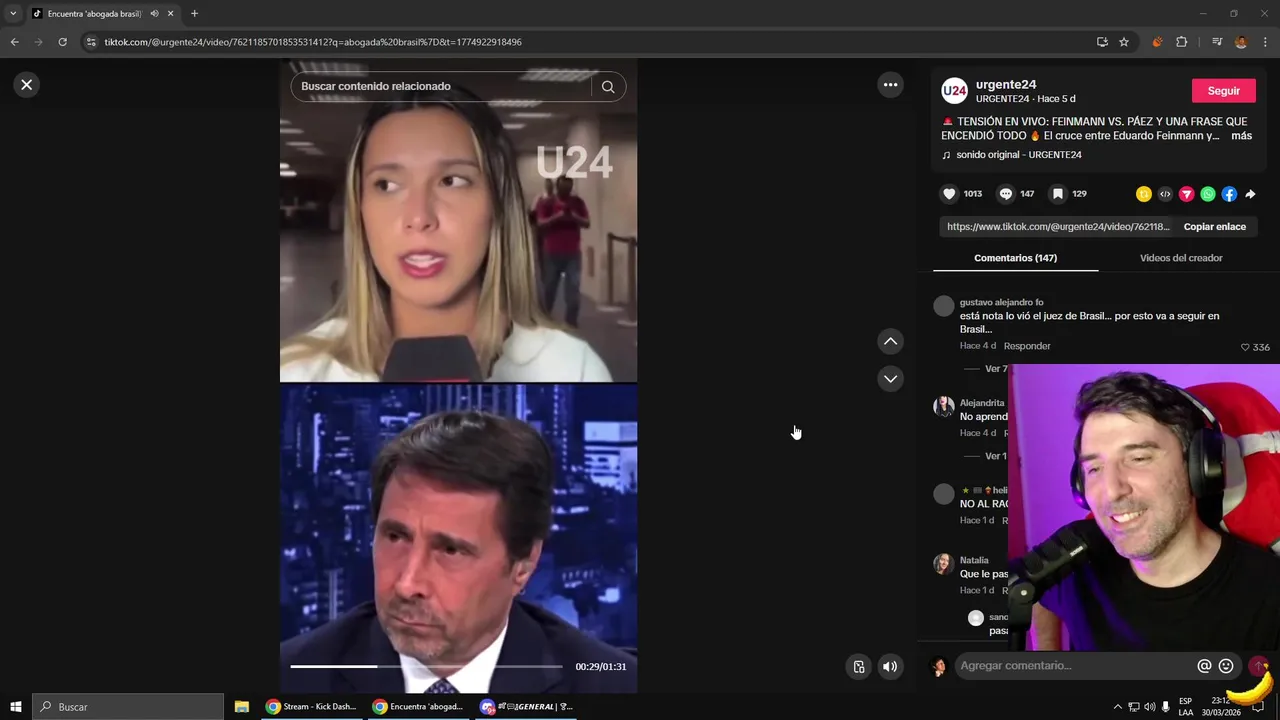Open the Windows Start menu
The height and width of the screenshot is (720, 1280).
[16, 707]
